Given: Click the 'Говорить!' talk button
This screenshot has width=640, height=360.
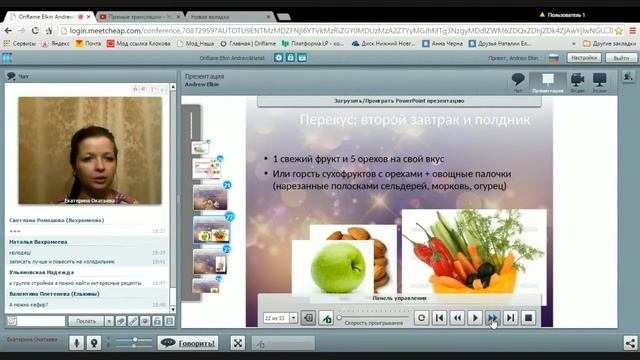Looking at the screenshot, I should [x=188, y=343].
